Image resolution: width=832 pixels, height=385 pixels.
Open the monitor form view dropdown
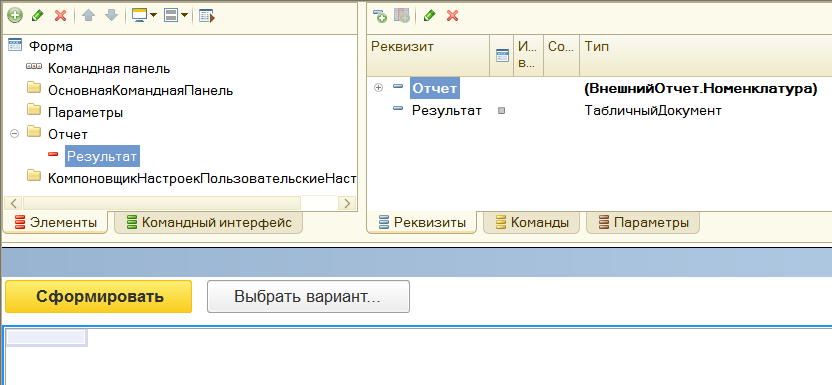(x=143, y=15)
